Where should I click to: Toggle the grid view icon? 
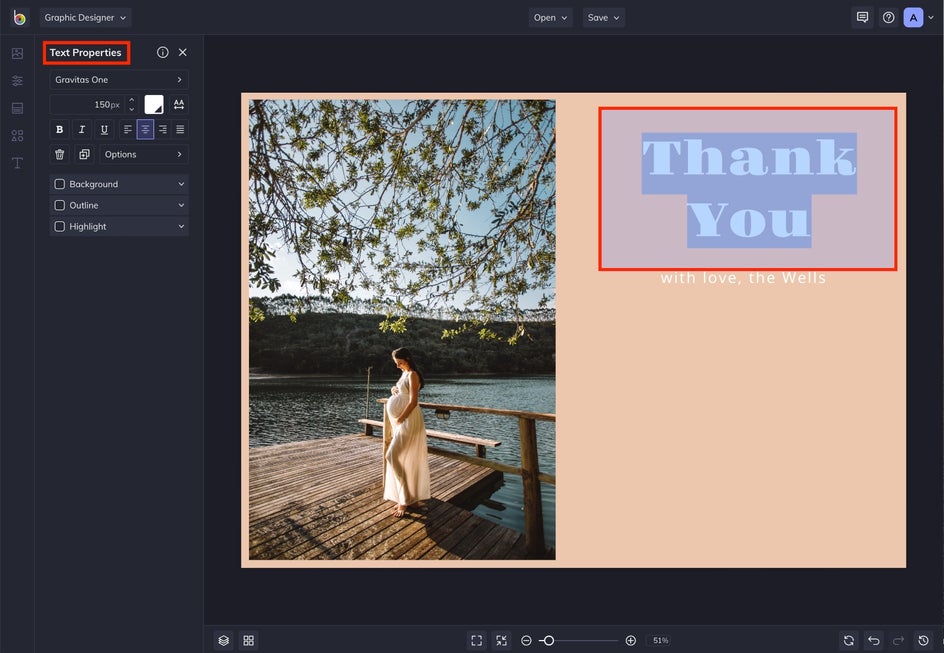[248, 640]
